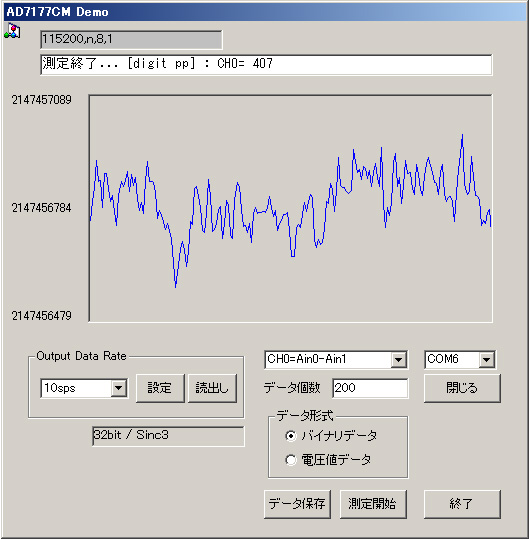Screen dimensions: 530x540
Task: Click the 測定終了 status message field
Action: [266, 64]
